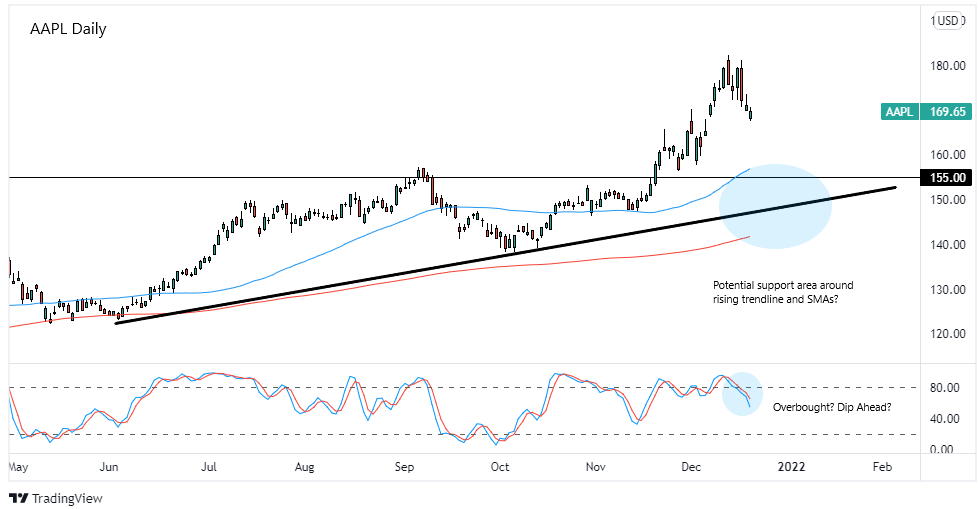Viewport: 979px width, 509px height.
Task: Select the blue circle on stochastic indicator
Action: pos(742,394)
